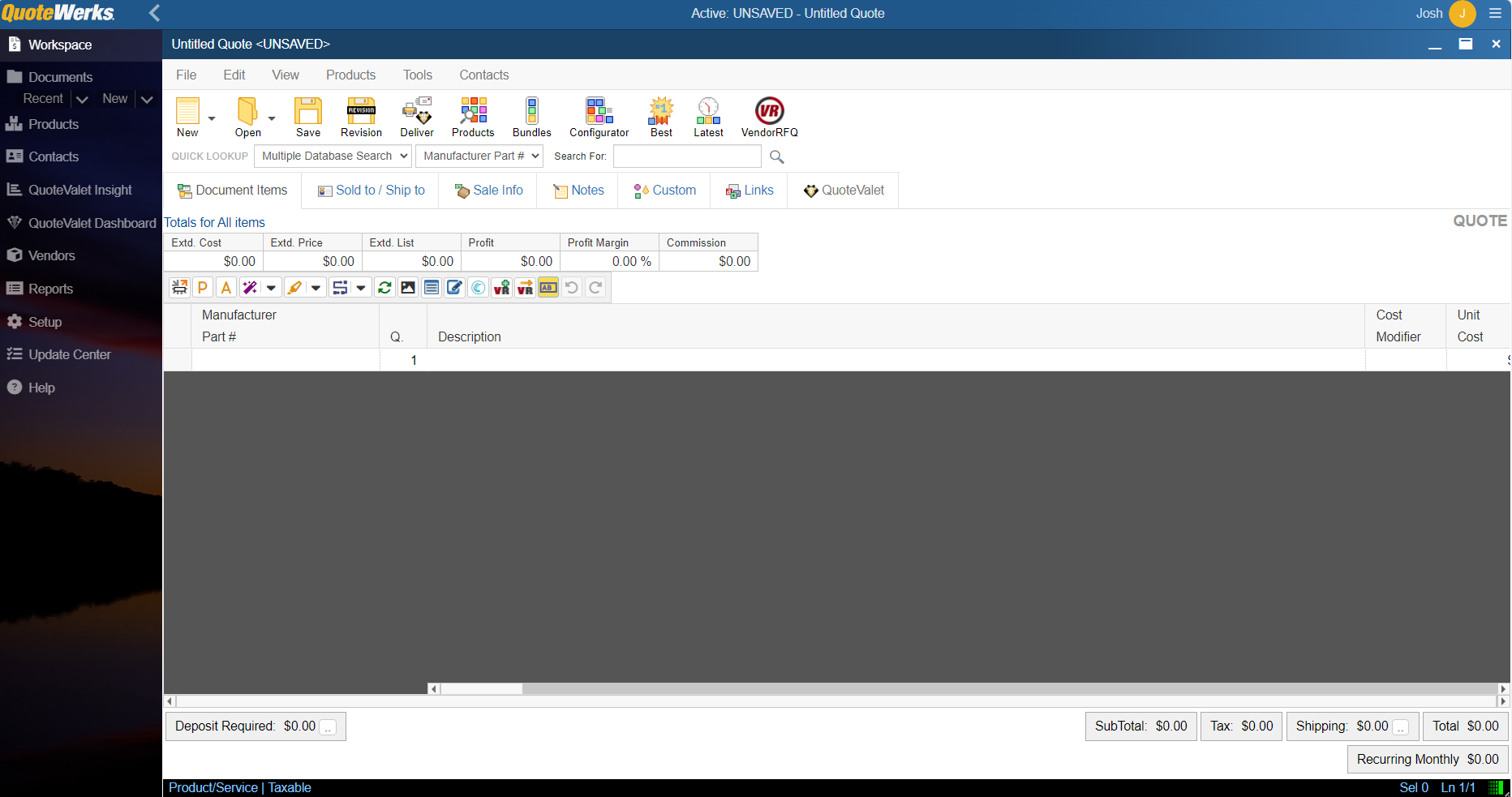This screenshot has width=1512, height=797.
Task: Click the New document toolbar icon
Action: pos(187,117)
